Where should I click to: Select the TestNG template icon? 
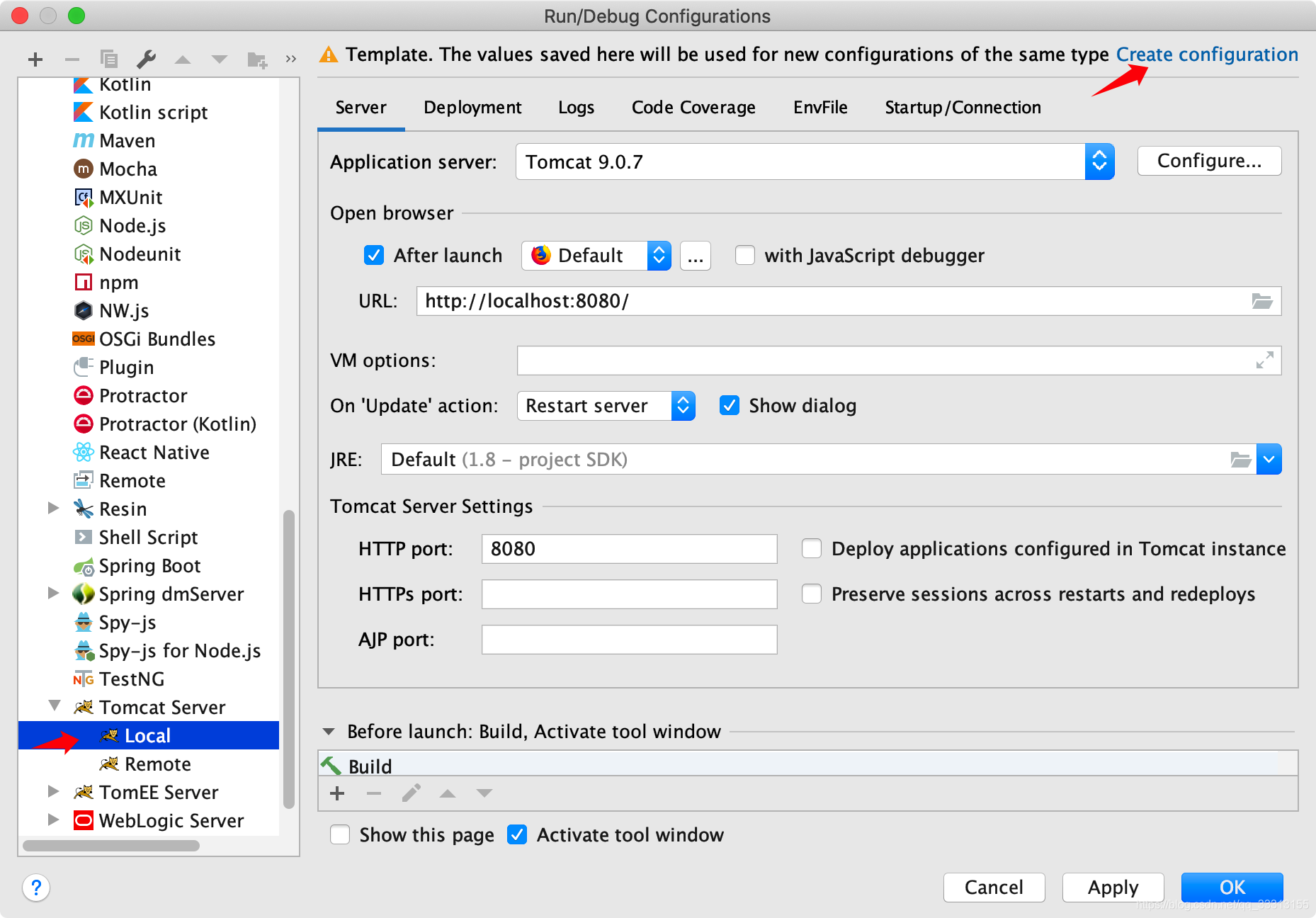click(84, 679)
